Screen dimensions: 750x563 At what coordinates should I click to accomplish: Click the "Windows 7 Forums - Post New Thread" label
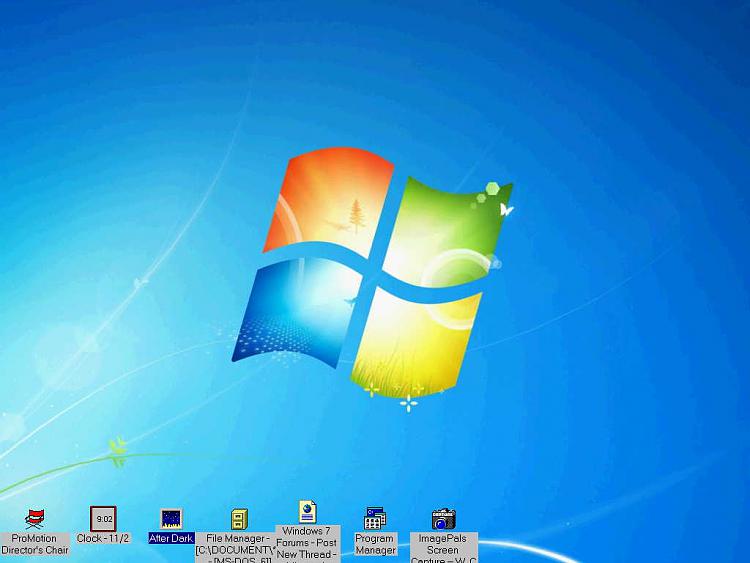pos(308,544)
